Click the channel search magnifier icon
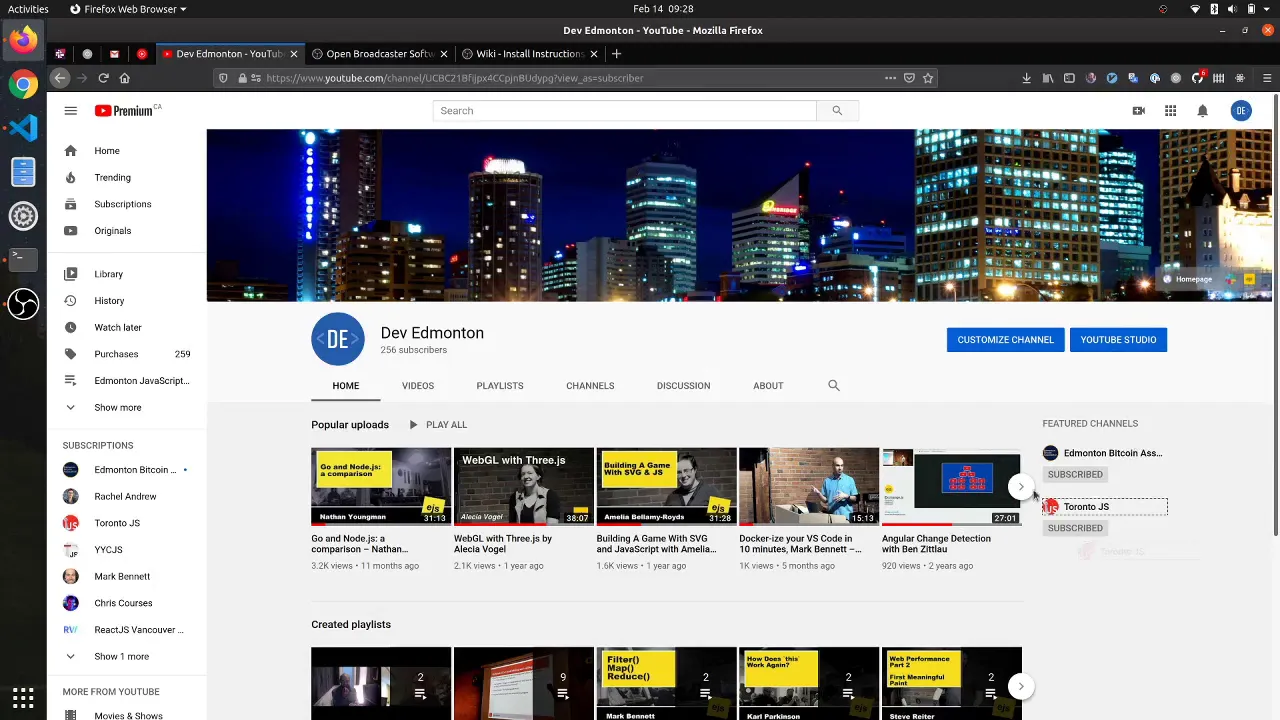 click(834, 385)
